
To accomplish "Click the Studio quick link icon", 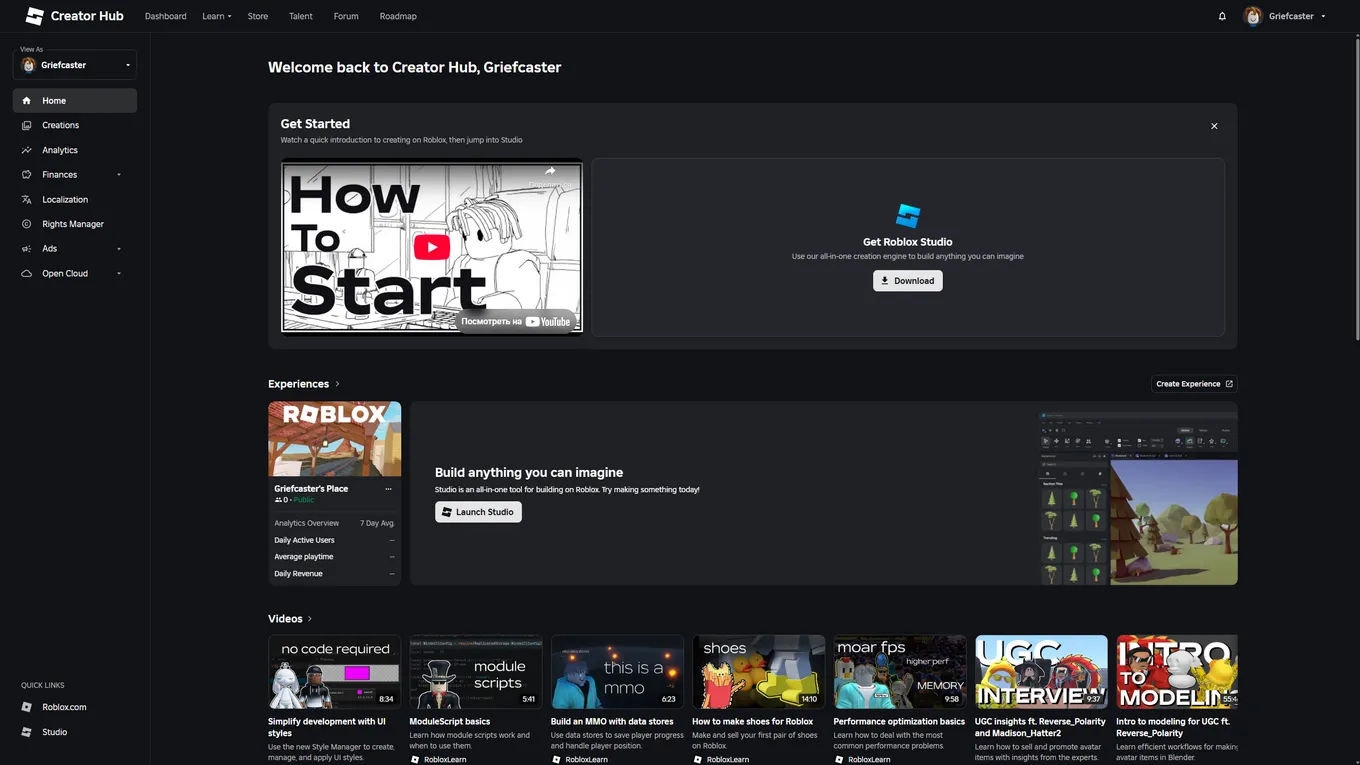I will point(27,732).
